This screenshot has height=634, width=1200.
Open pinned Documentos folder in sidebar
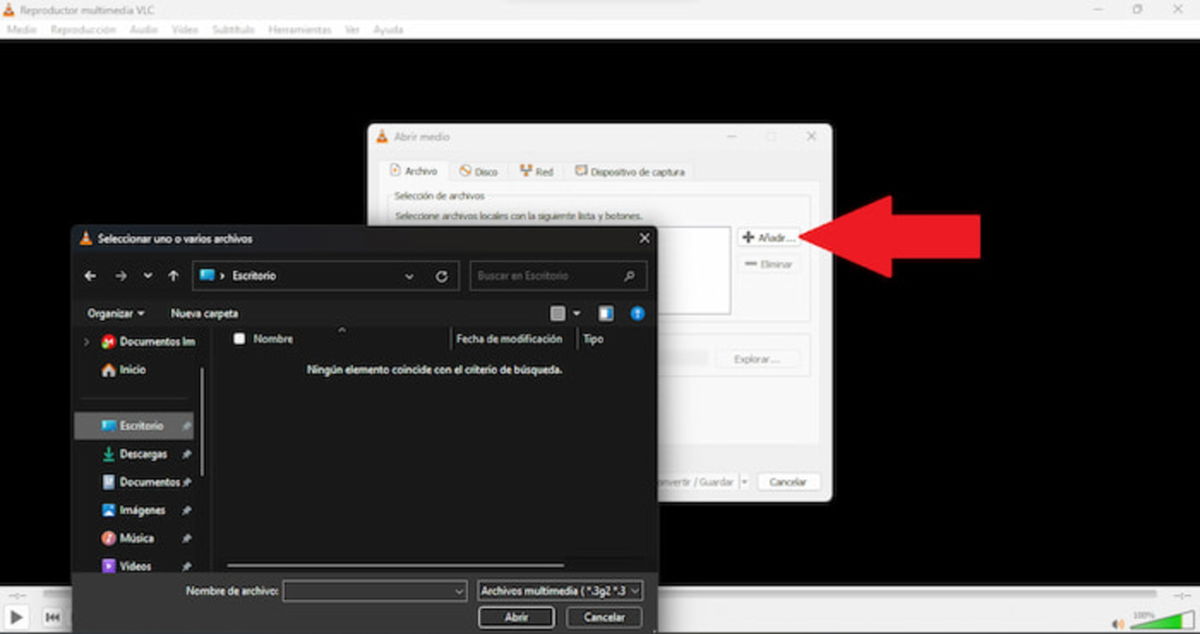tap(141, 482)
